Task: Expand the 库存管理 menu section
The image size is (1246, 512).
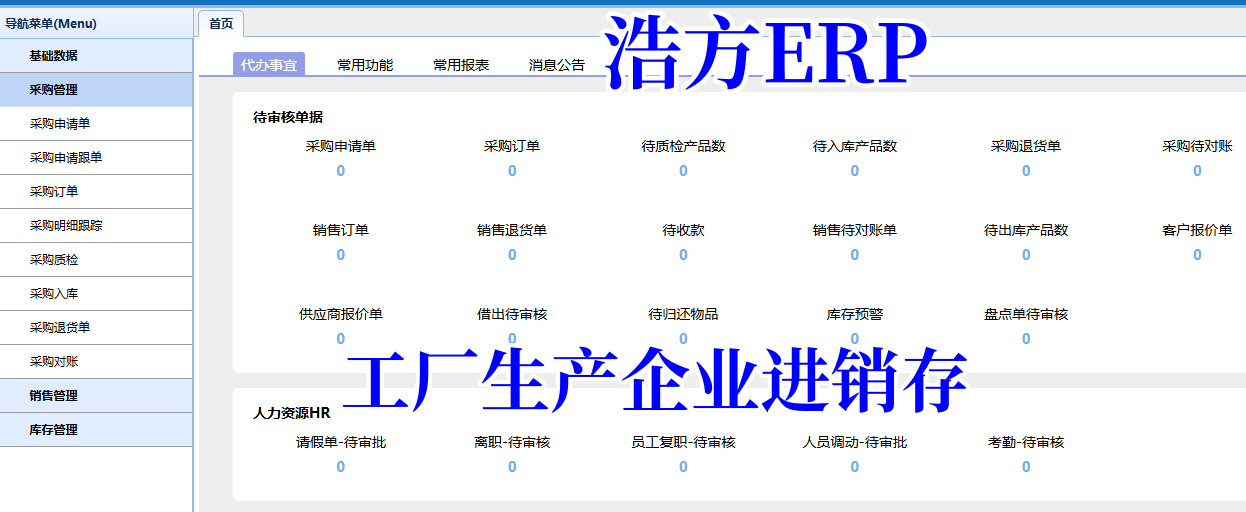Action: [53, 430]
